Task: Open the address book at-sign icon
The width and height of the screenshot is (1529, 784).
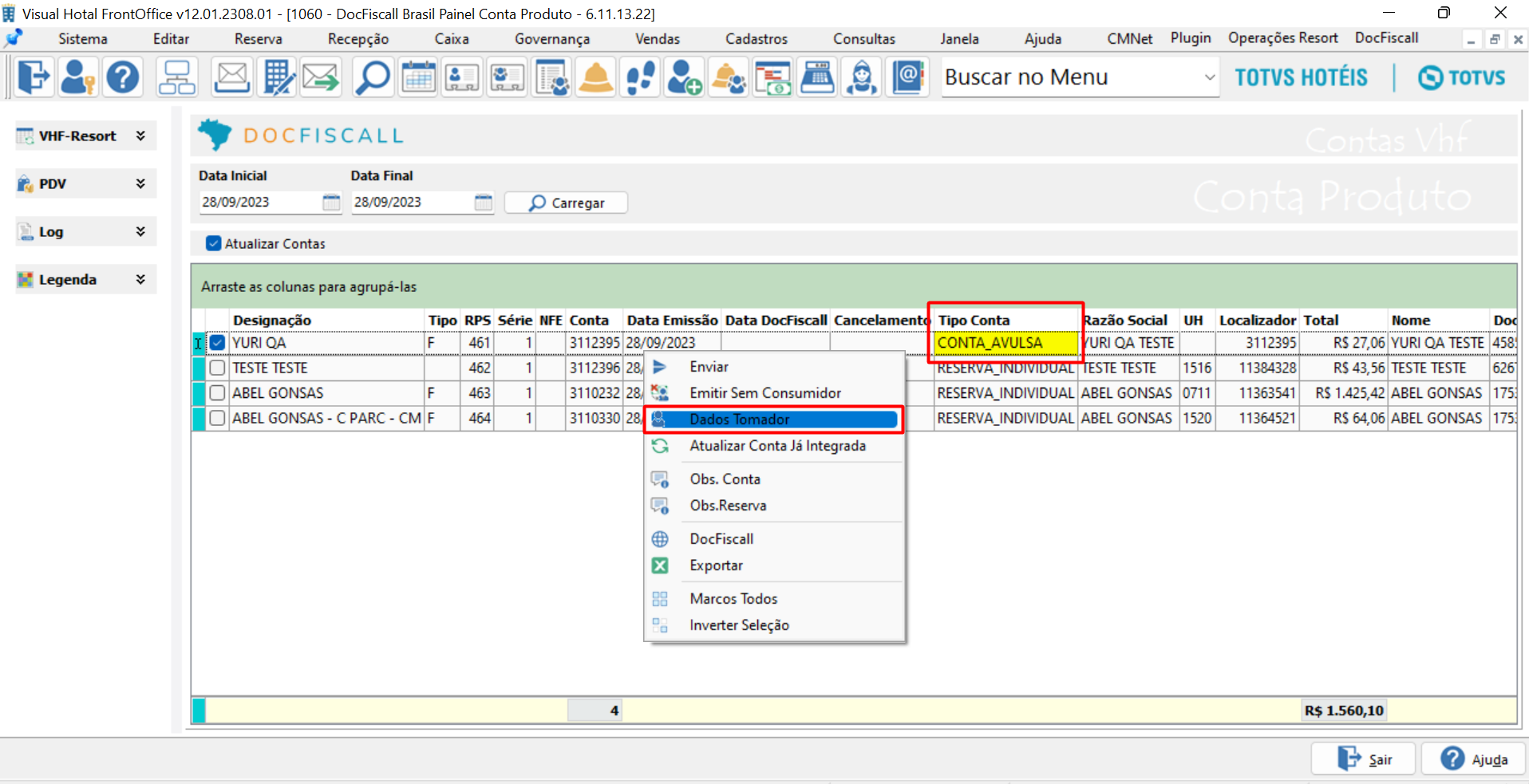Action: coord(908,77)
